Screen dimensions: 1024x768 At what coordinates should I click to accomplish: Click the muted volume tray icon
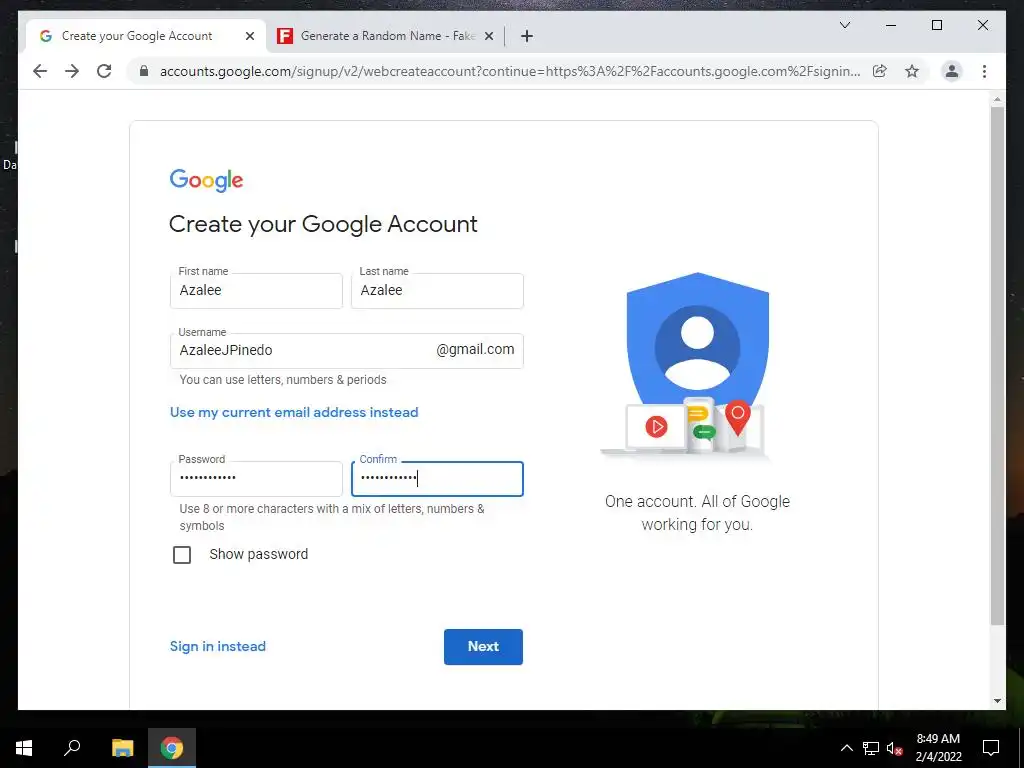coord(894,748)
